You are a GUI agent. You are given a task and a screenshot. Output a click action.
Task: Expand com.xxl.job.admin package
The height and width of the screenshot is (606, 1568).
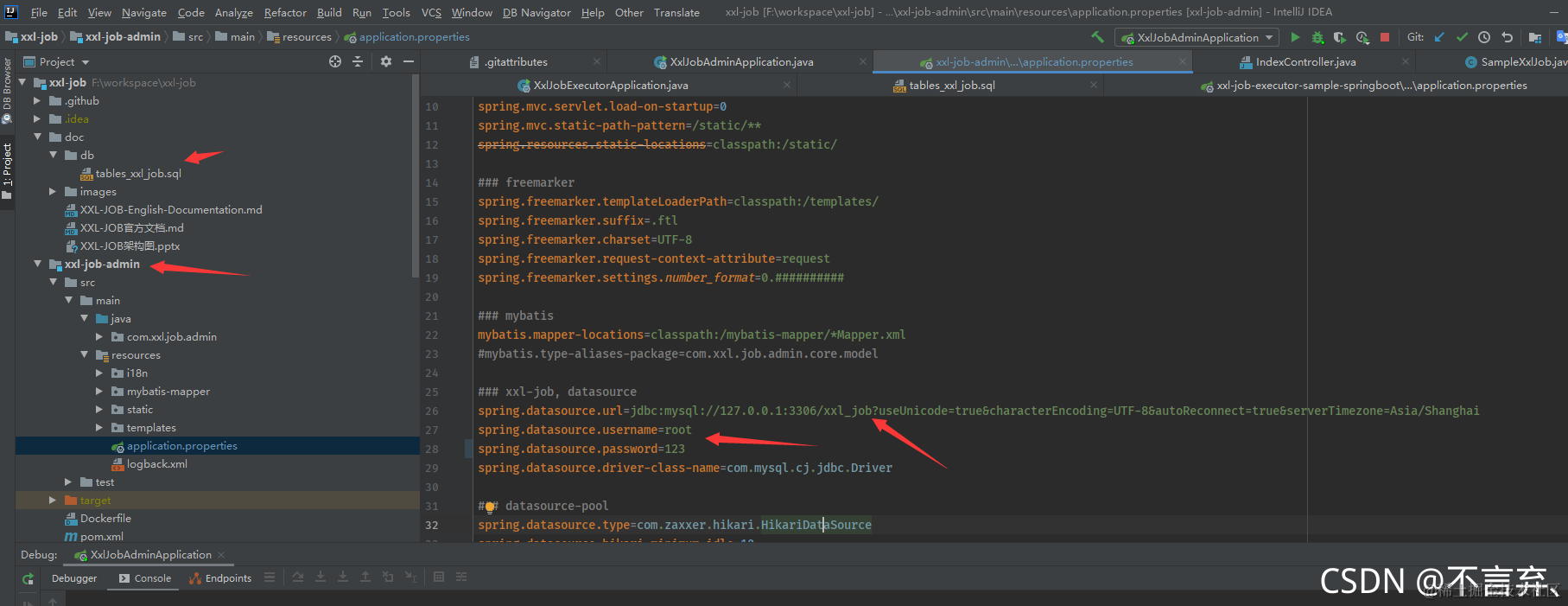(99, 336)
